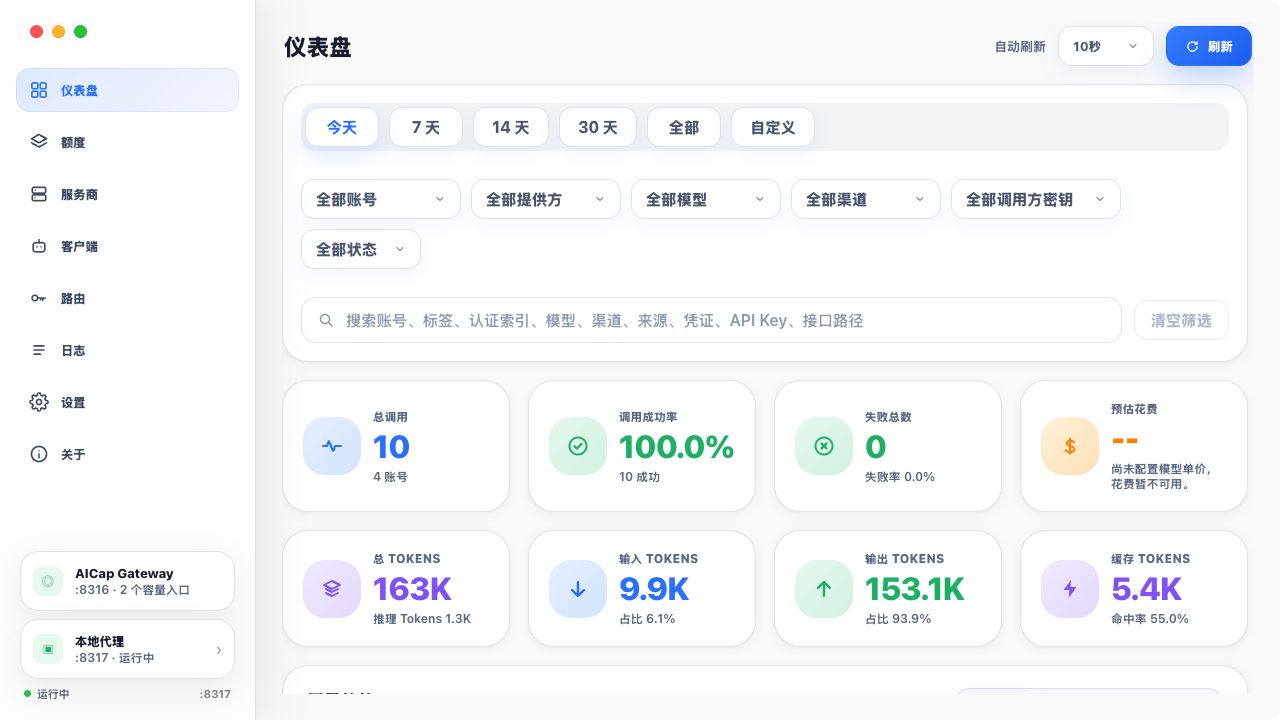Image resolution: width=1280 pixels, height=720 pixels.
Task: Click the up-arrow icon on 输出 TOKENS card
Action: point(824,589)
